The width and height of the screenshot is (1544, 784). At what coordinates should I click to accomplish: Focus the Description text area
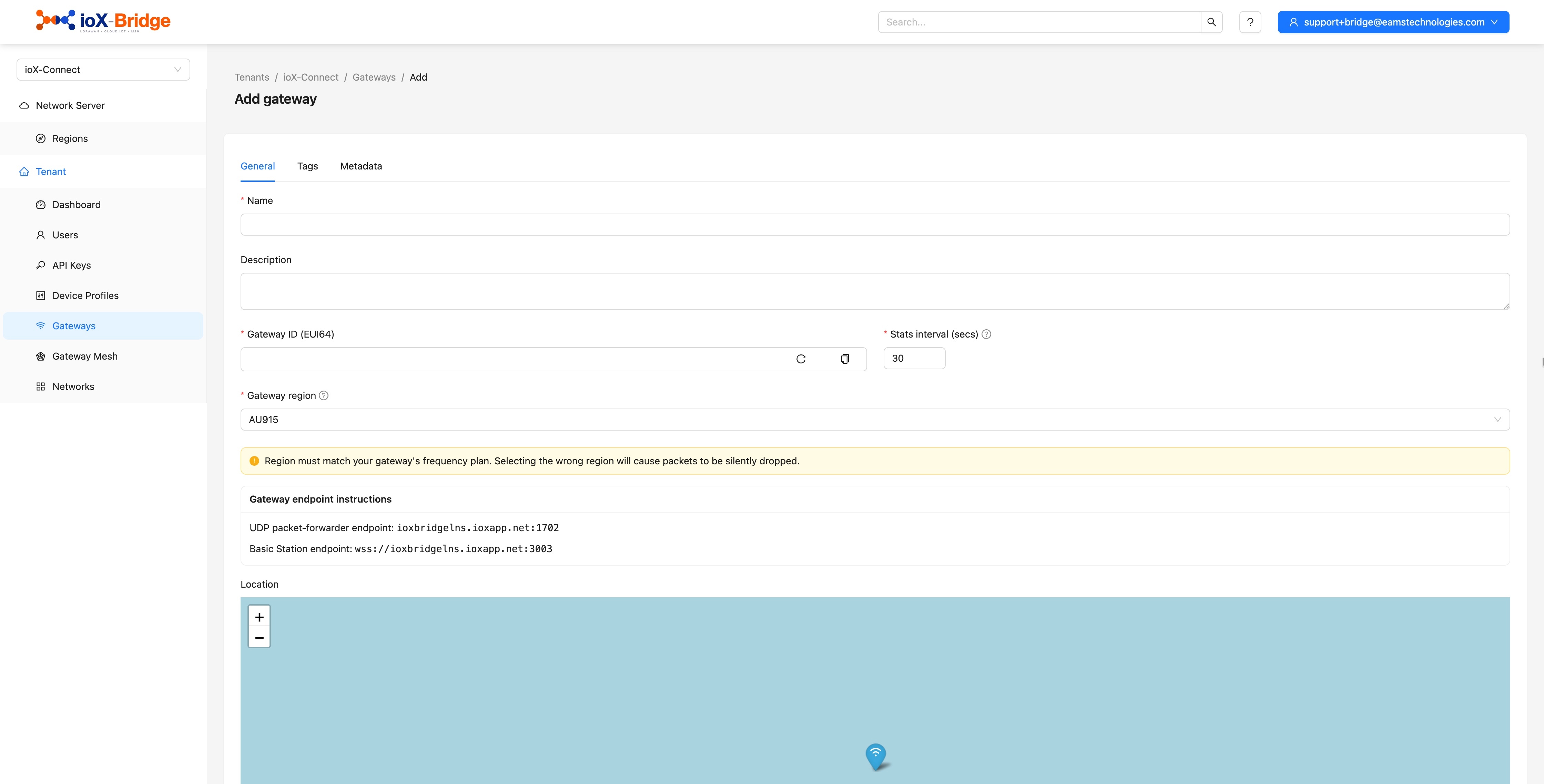point(875,292)
